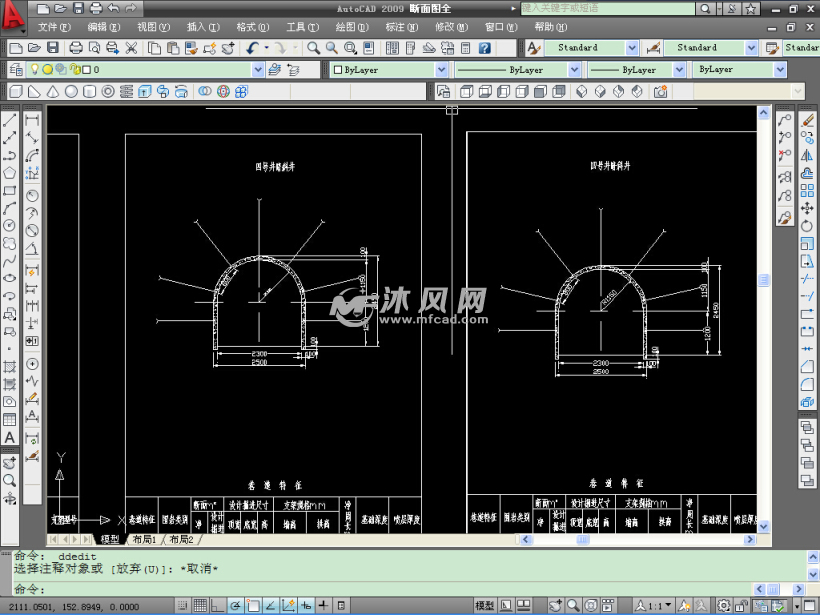Select the Torus solid tool
Image resolution: width=820 pixels, height=615 pixels.
tap(108, 92)
